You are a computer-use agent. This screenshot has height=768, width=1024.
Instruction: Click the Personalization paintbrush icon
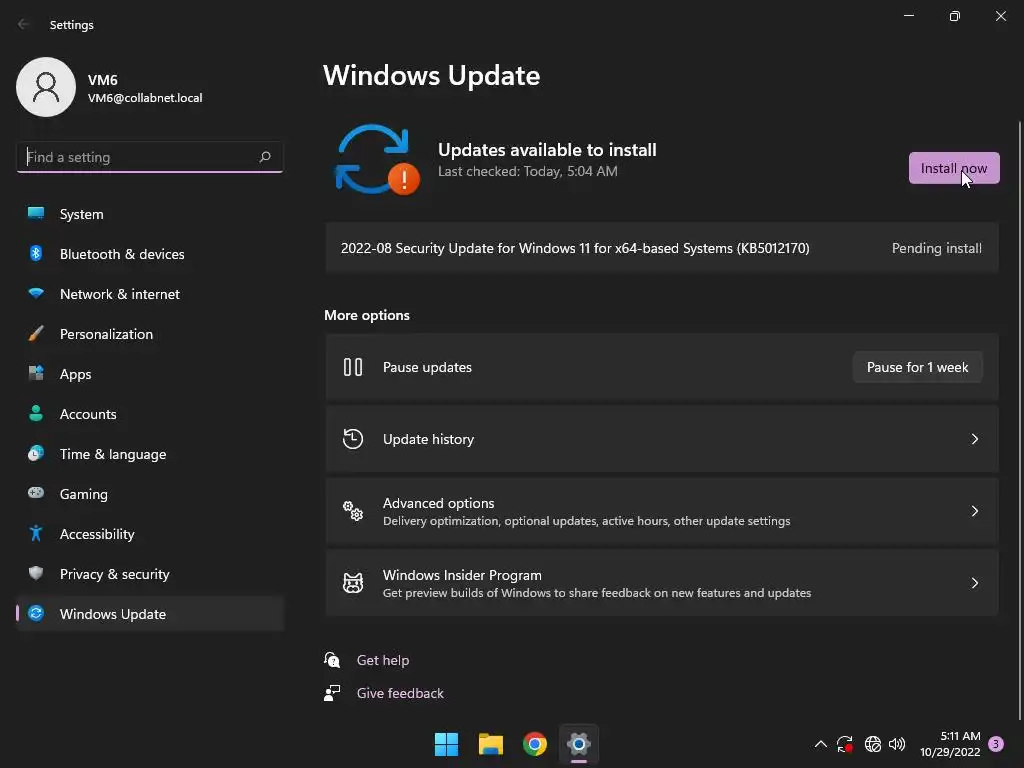click(36, 334)
